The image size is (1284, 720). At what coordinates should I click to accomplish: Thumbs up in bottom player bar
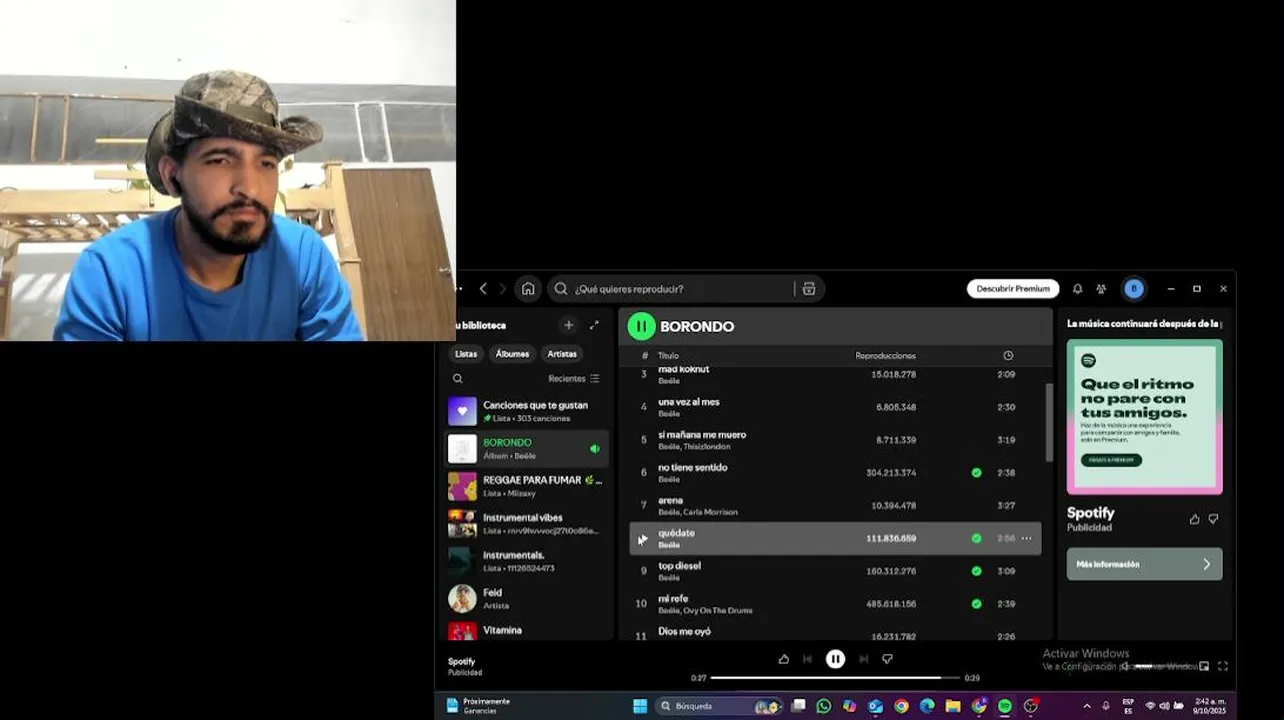[783, 659]
